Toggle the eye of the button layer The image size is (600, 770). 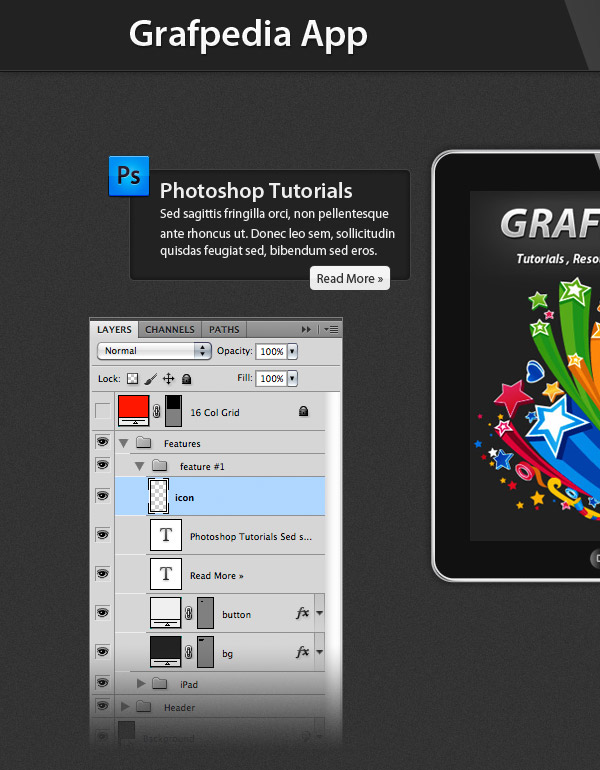102,612
